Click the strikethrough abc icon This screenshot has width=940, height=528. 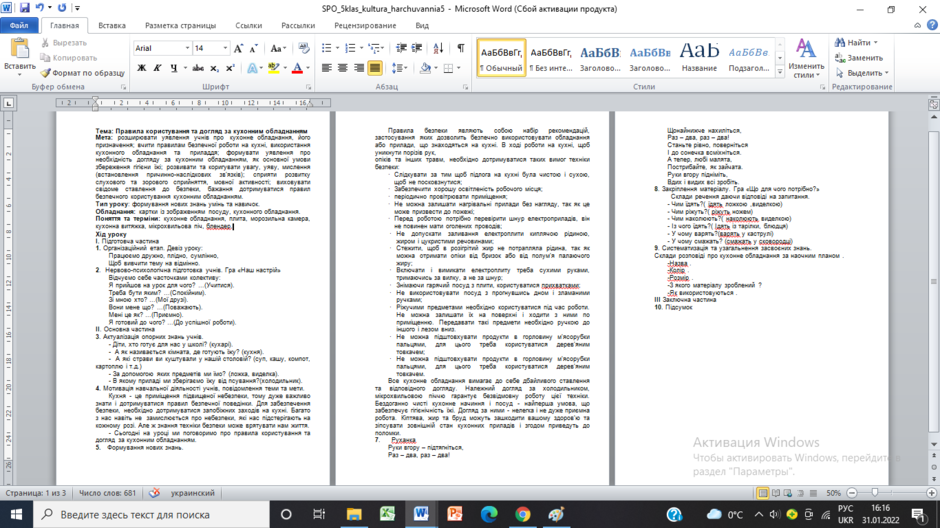click(198, 68)
